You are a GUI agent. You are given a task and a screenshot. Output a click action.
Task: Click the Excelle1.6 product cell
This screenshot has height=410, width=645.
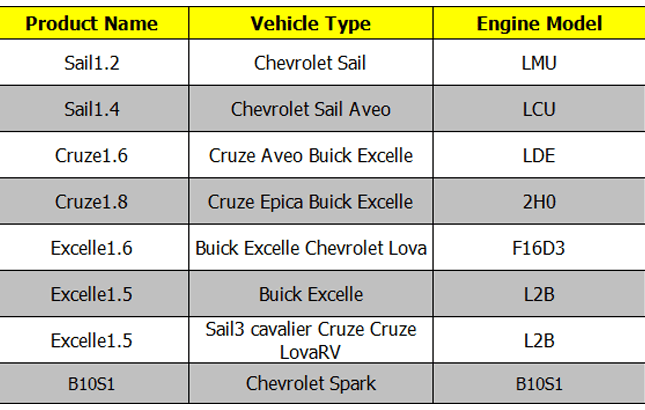(x=94, y=248)
